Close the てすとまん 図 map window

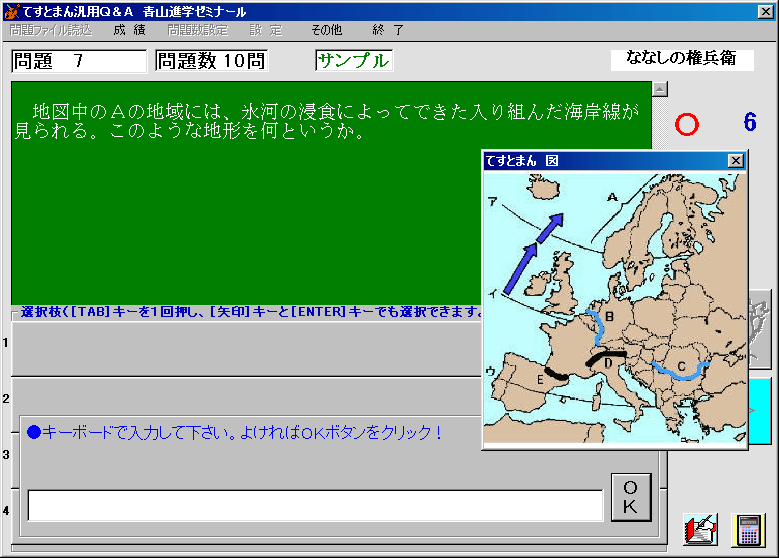(x=735, y=160)
